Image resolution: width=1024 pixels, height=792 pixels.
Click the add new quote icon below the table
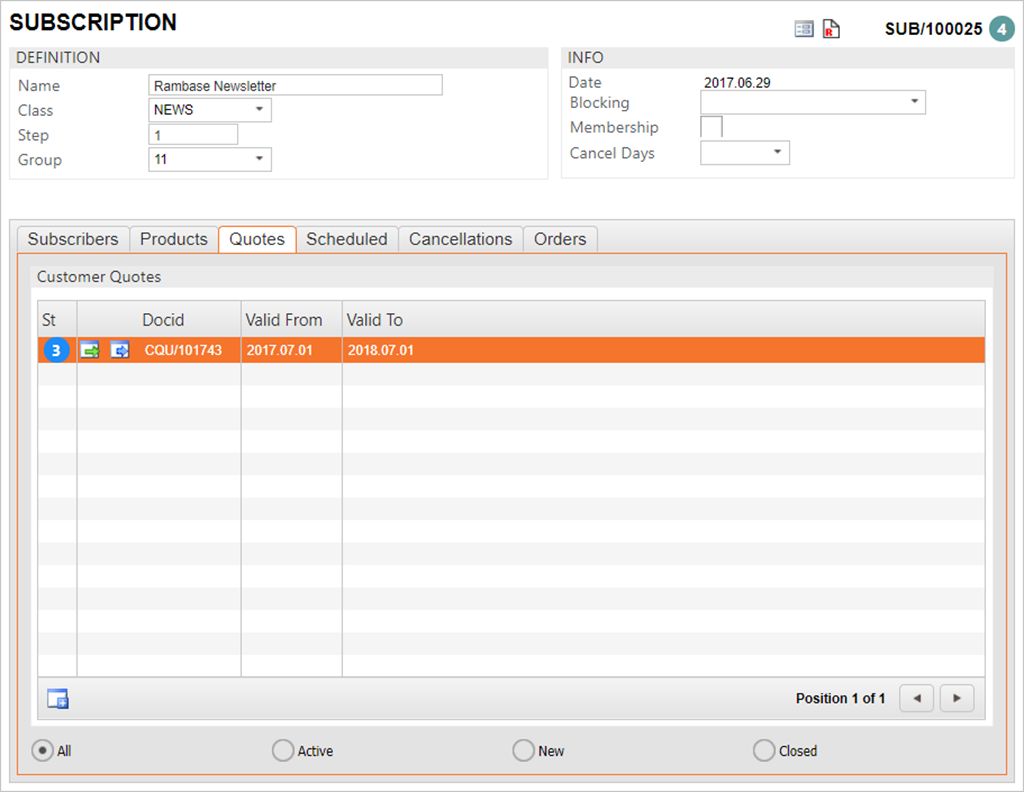(58, 699)
